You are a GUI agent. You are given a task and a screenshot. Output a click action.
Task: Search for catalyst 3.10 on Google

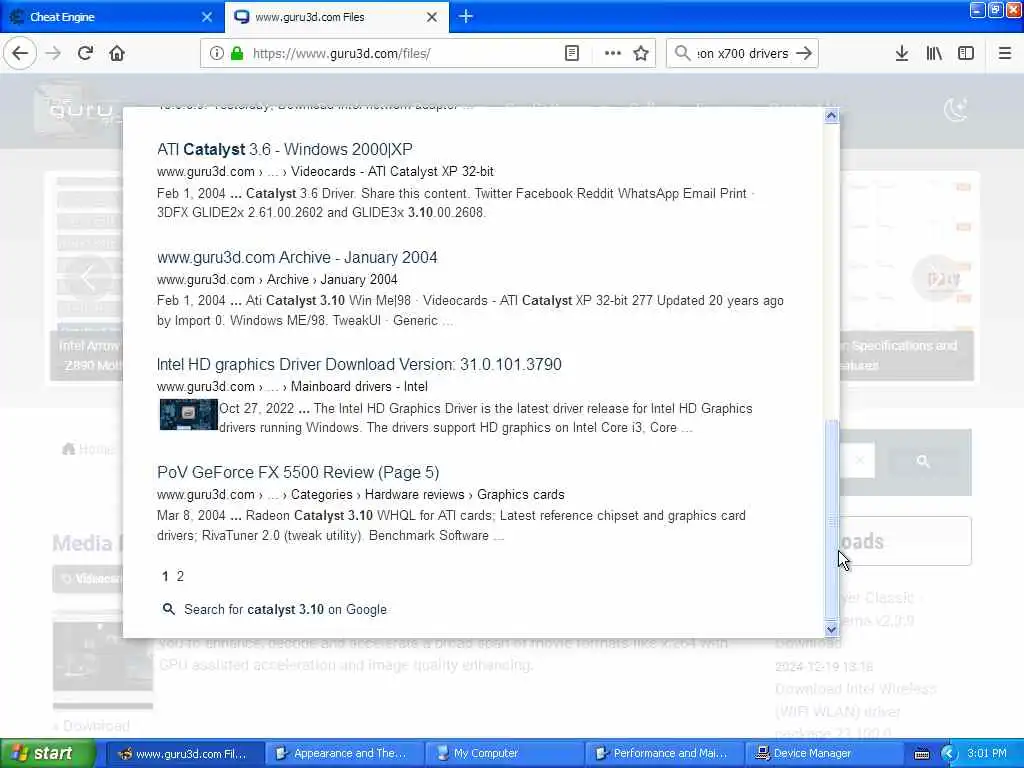[285, 609]
